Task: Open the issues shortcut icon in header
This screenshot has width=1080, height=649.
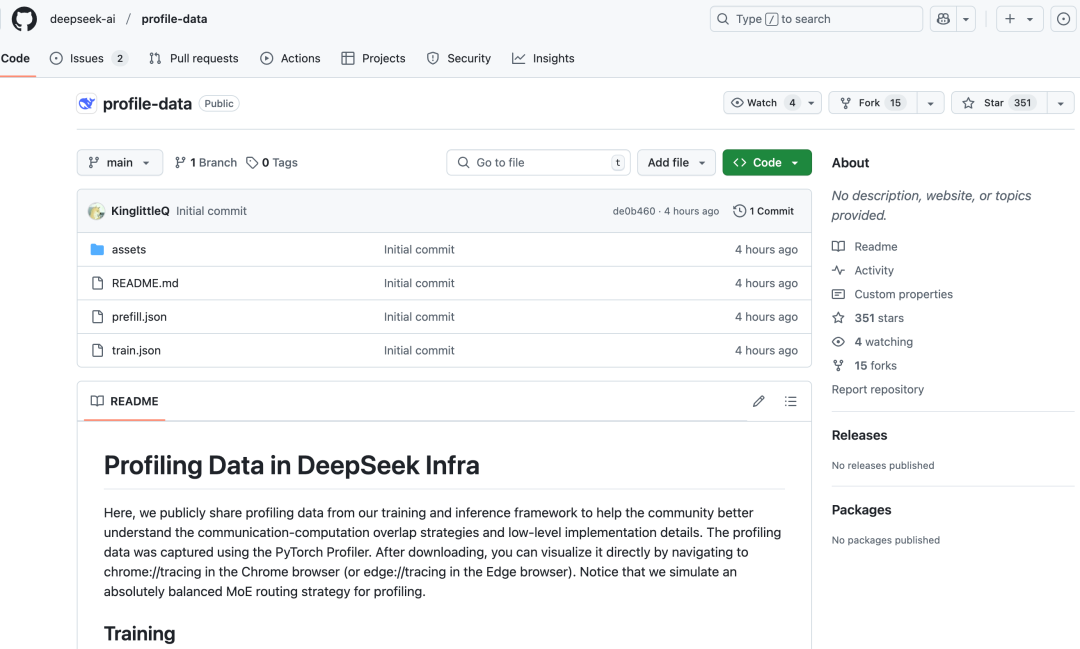Action: click(x=1063, y=19)
